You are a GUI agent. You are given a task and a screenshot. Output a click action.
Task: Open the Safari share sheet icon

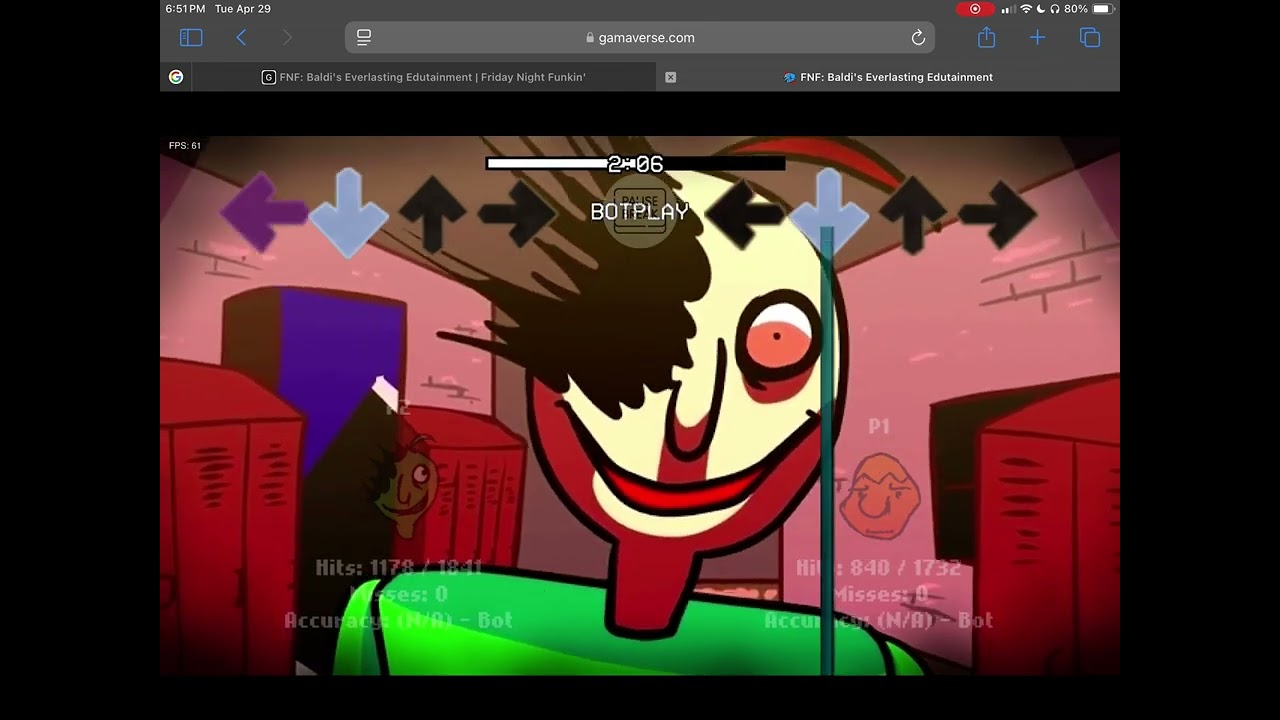987,37
